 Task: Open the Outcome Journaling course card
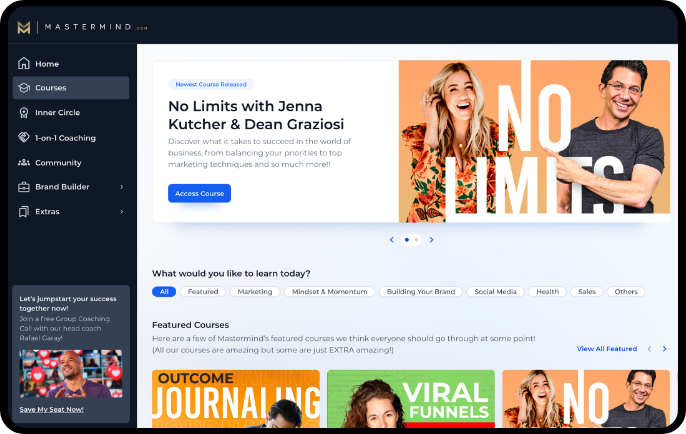(x=236, y=399)
